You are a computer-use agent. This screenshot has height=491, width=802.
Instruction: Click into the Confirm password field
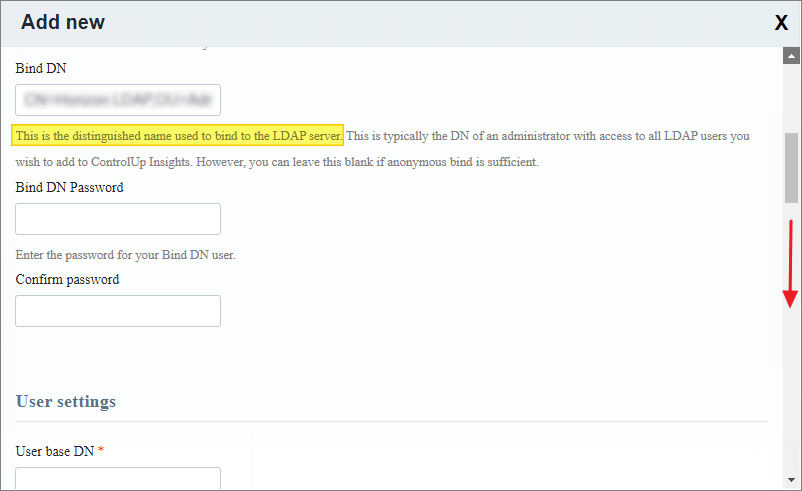point(118,311)
